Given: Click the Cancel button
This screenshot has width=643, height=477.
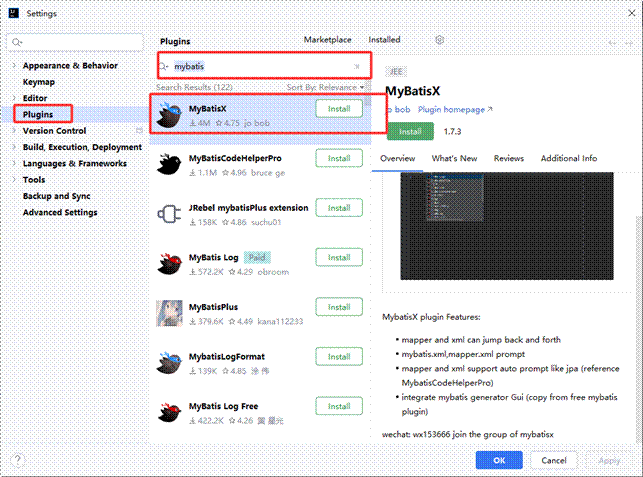Looking at the screenshot, I should pos(554,460).
